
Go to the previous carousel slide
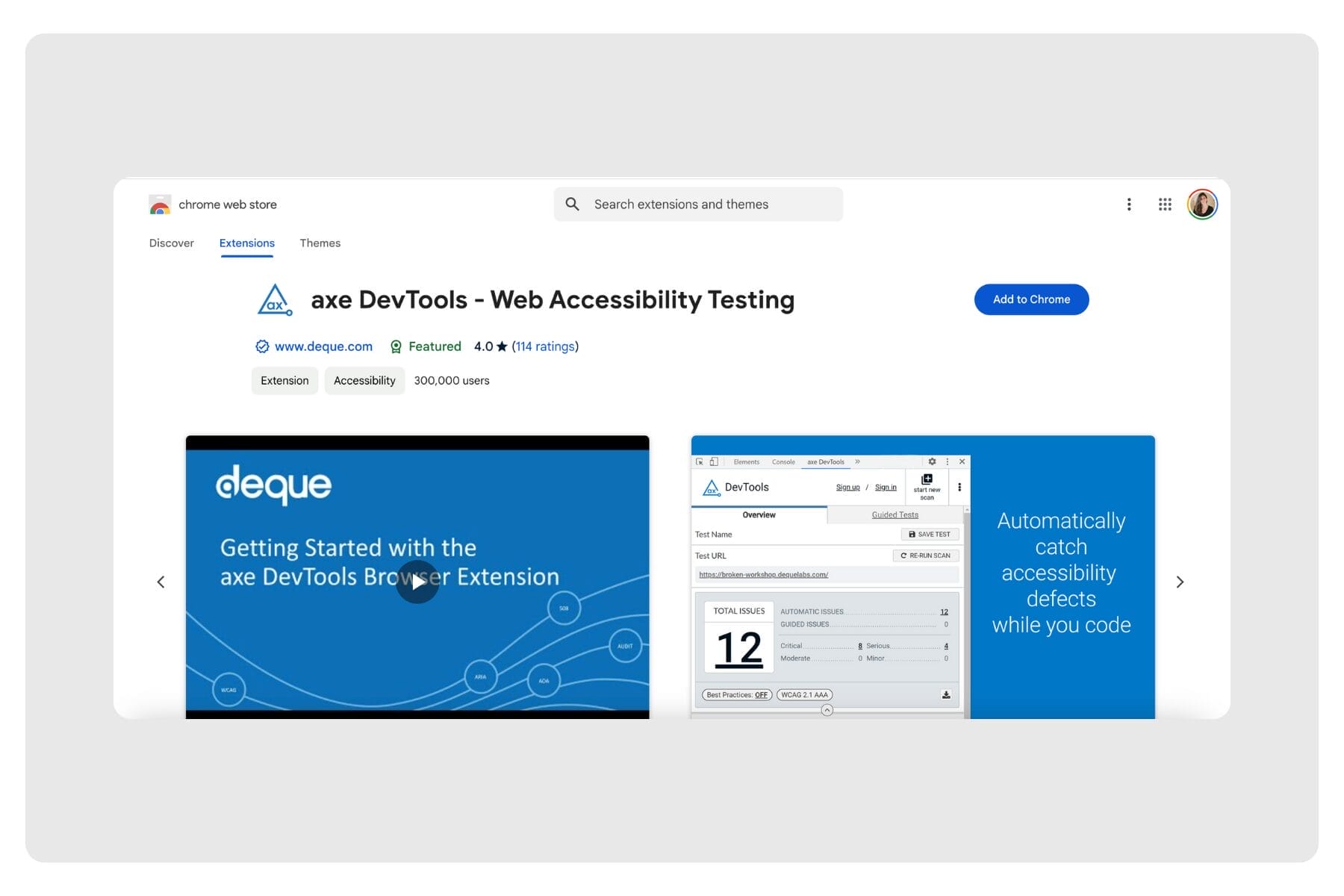[x=161, y=582]
